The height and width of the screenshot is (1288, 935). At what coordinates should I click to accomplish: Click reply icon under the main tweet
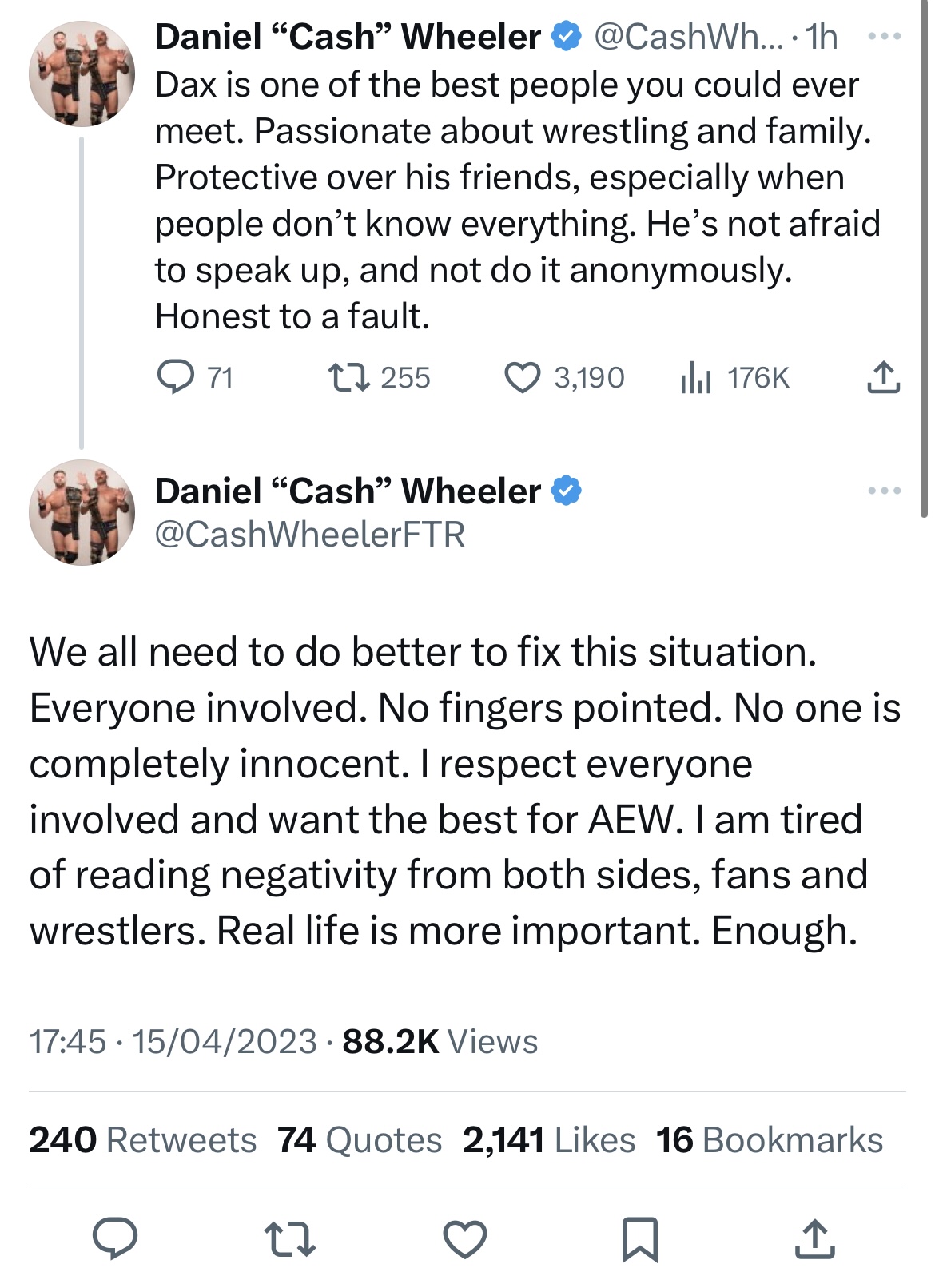tap(115, 1238)
